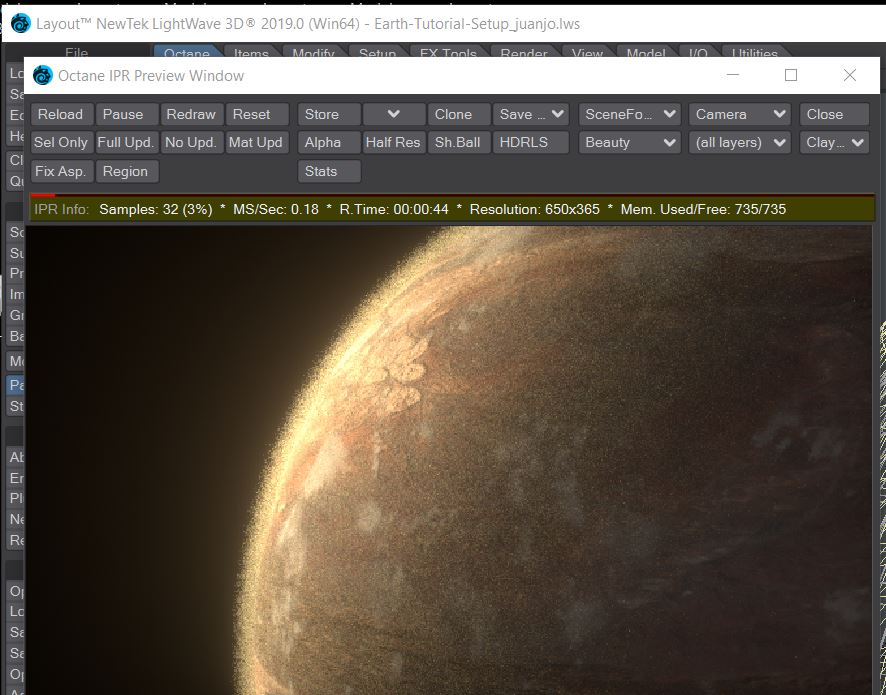Toggle Half Res rendering

point(394,142)
